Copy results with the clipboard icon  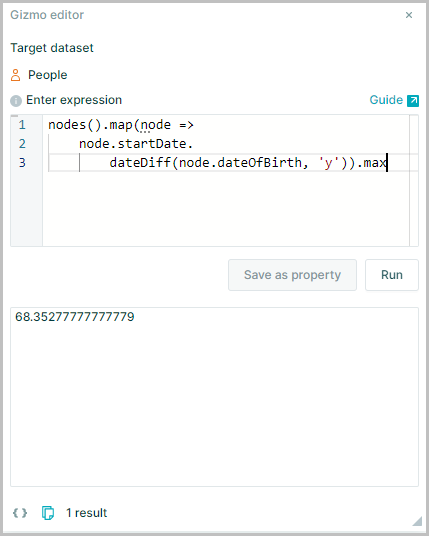pos(48,513)
